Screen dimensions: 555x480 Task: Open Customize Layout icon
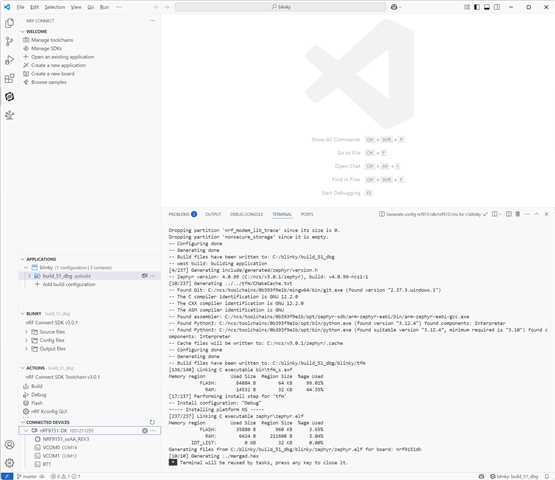coord(467,7)
